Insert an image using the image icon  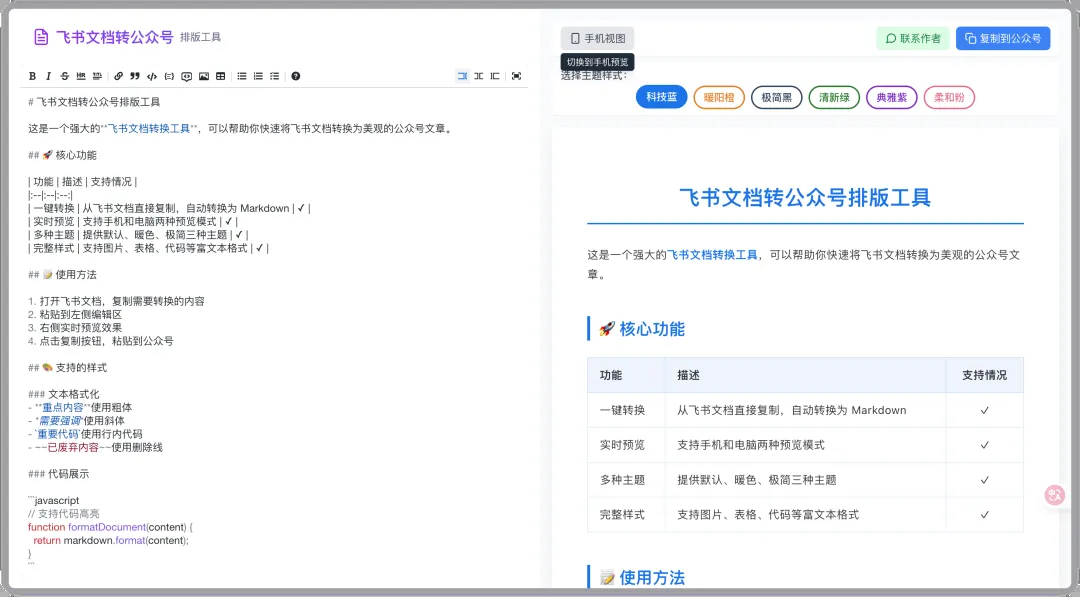203,76
